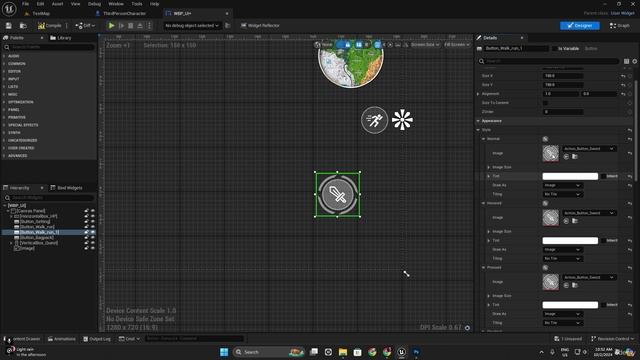Toggle Inherit checkbox for Normal tint
The height and width of the screenshot is (360, 640).
click(x=603, y=176)
